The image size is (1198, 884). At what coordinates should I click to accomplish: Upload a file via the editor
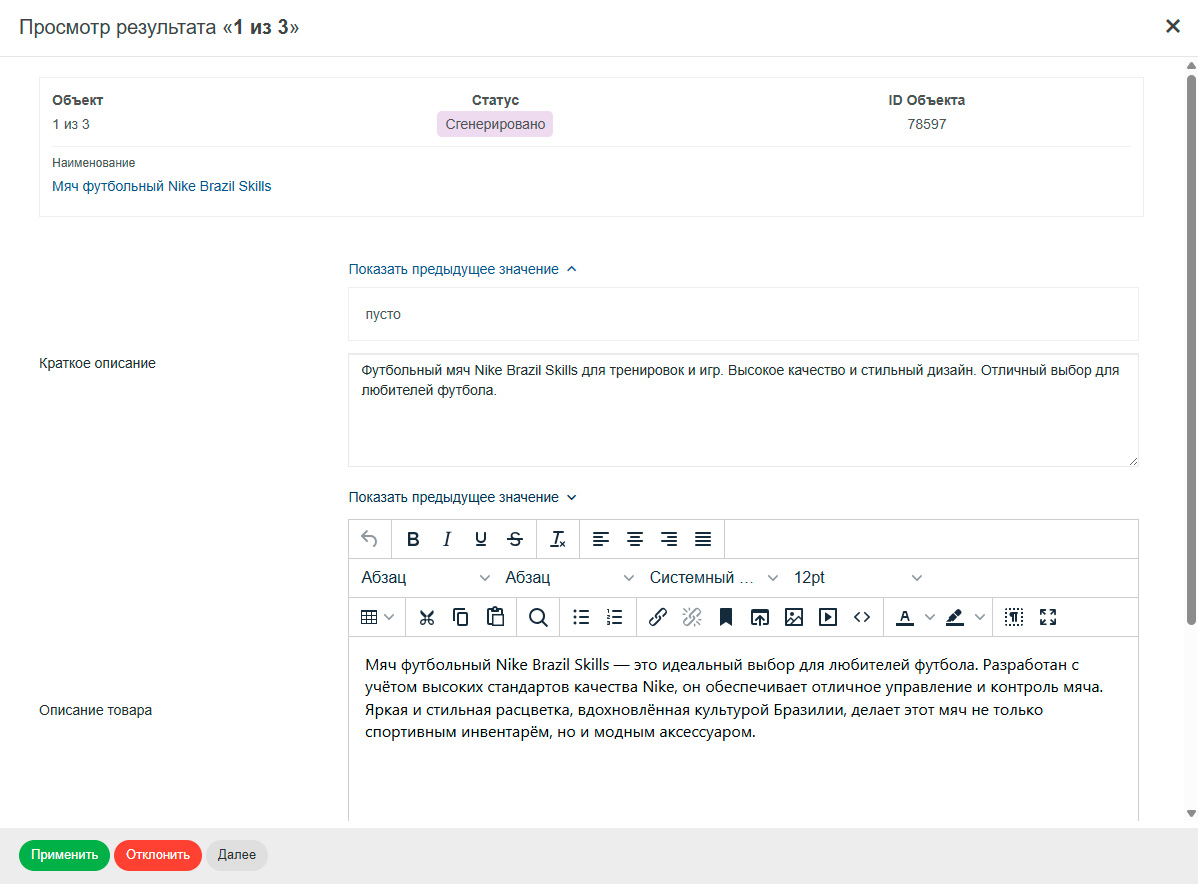(759, 617)
